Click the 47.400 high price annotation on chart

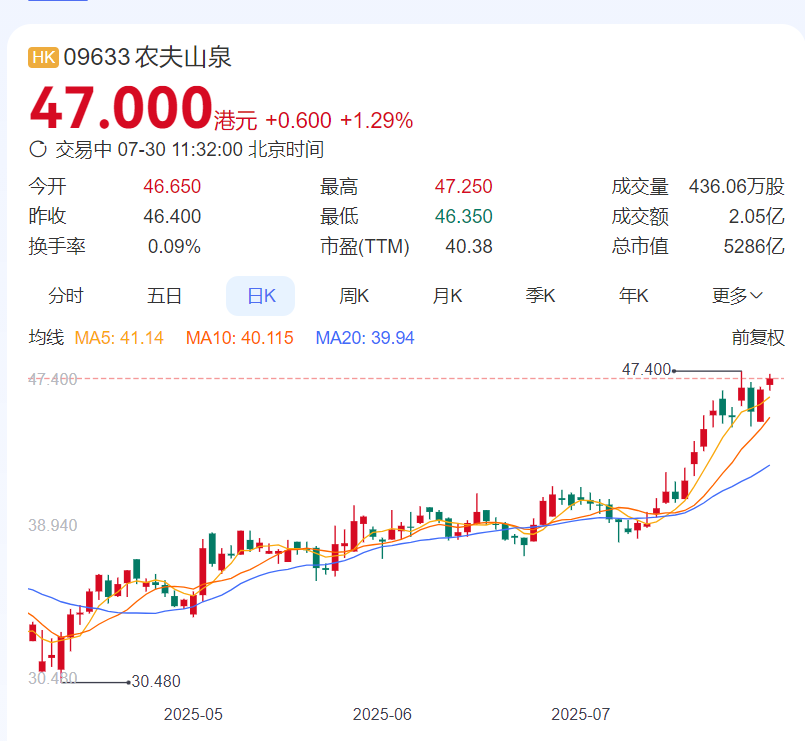646,369
